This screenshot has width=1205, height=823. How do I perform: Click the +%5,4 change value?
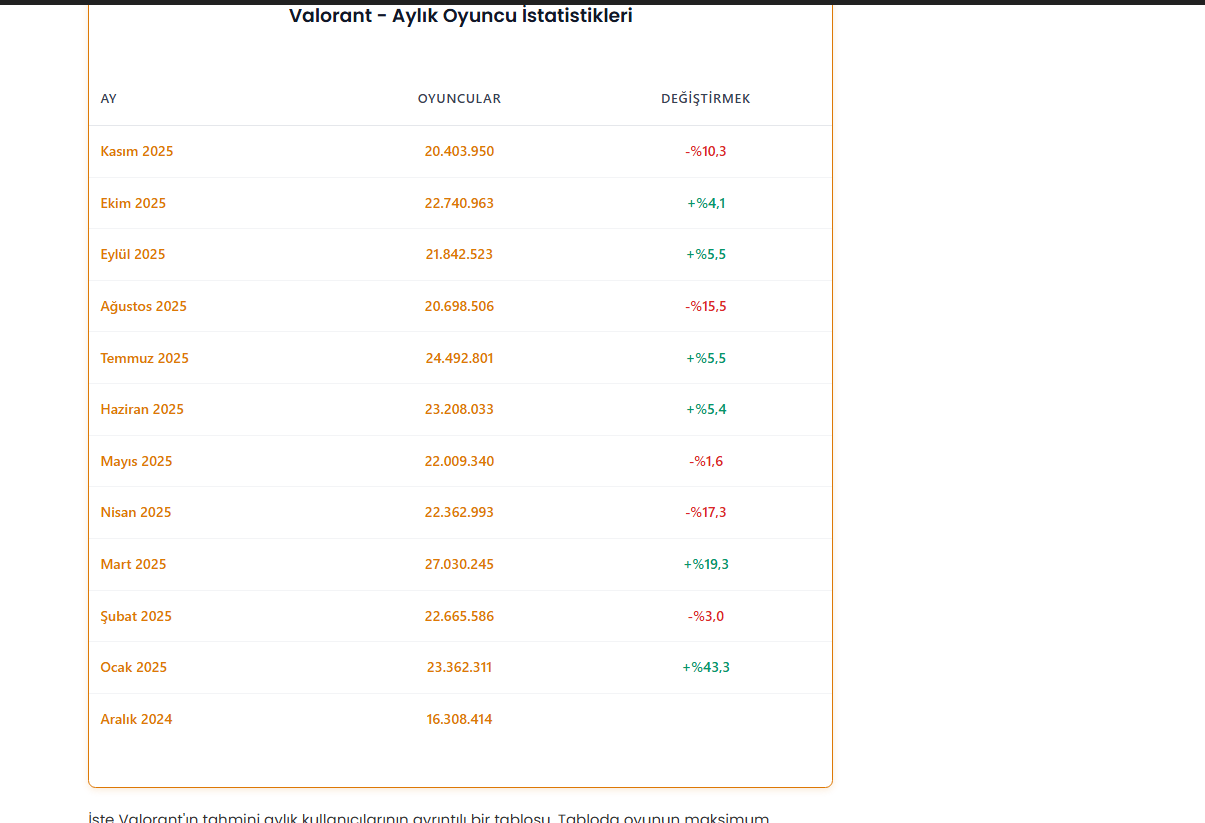[x=706, y=409]
